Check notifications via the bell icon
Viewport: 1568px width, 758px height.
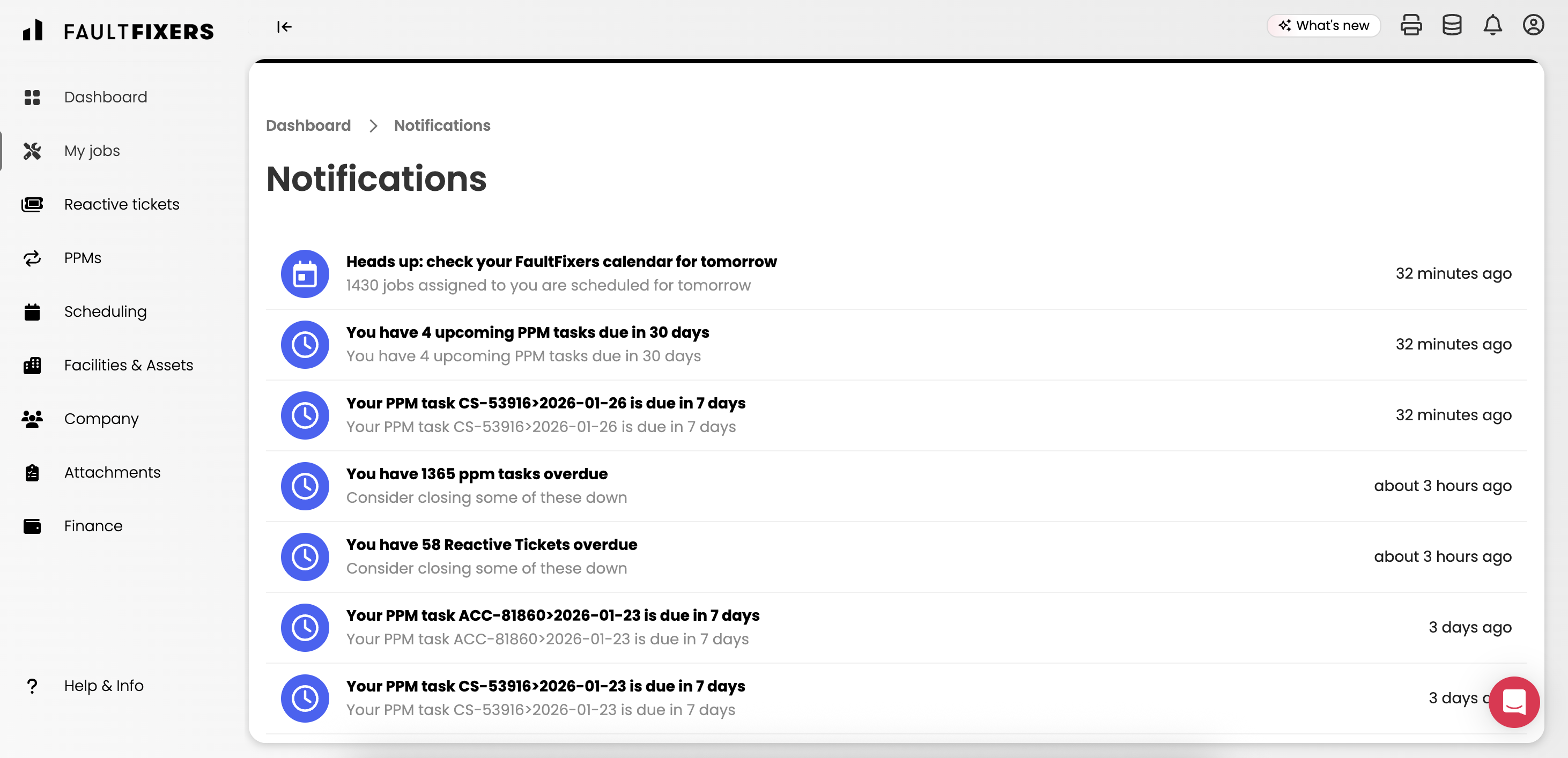click(1492, 25)
